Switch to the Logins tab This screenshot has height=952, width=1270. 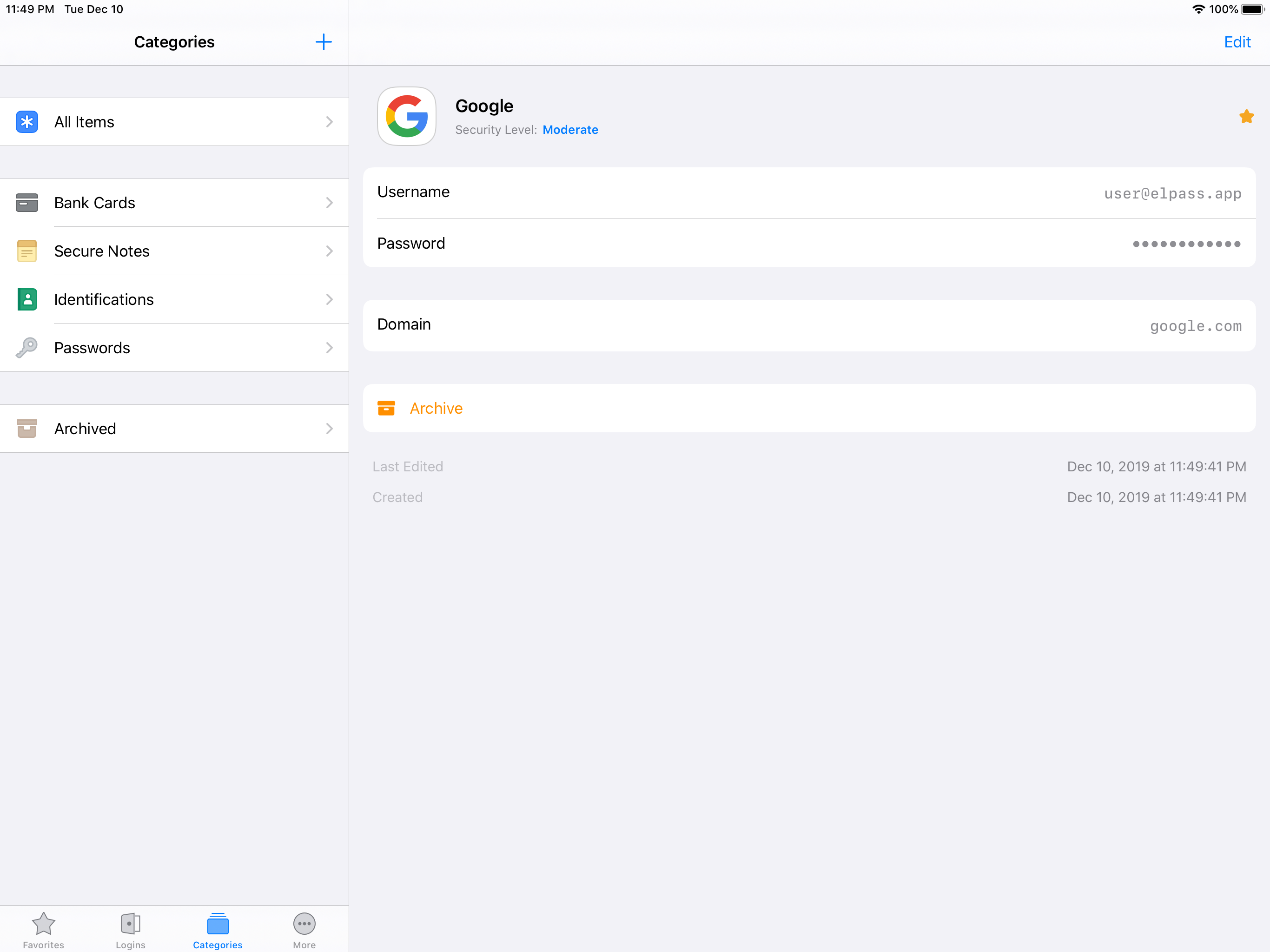(130, 930)
